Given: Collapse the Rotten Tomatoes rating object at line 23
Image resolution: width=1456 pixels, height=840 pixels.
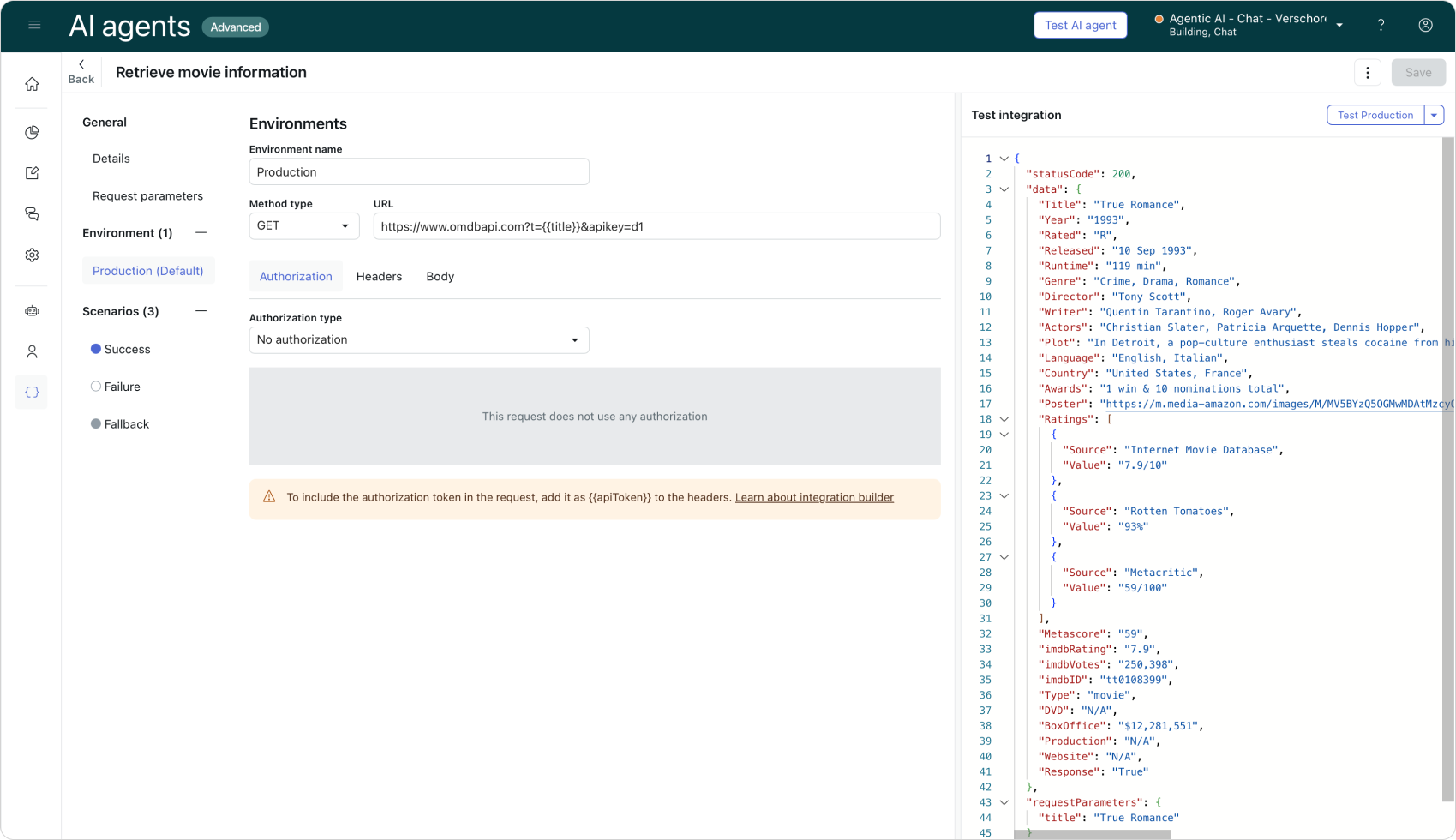Looking at the screenshot, I should [1004, 496].
